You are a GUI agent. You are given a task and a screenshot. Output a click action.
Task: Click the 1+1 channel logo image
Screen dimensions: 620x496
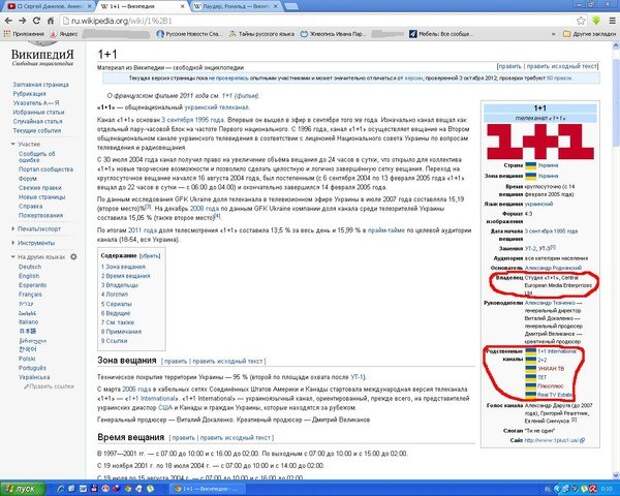(x=540, y=141)
